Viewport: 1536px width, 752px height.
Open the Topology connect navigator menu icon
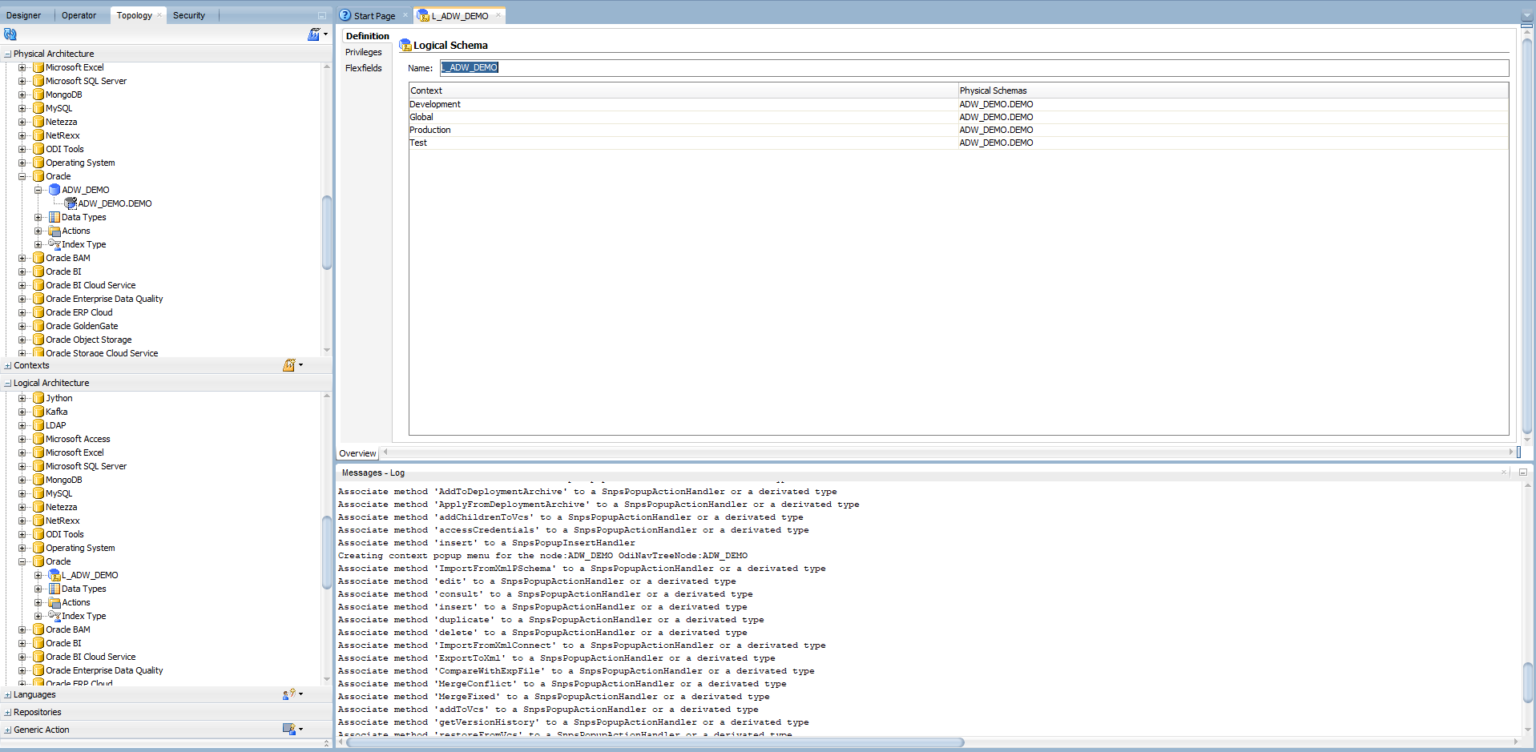pos(316,34)
